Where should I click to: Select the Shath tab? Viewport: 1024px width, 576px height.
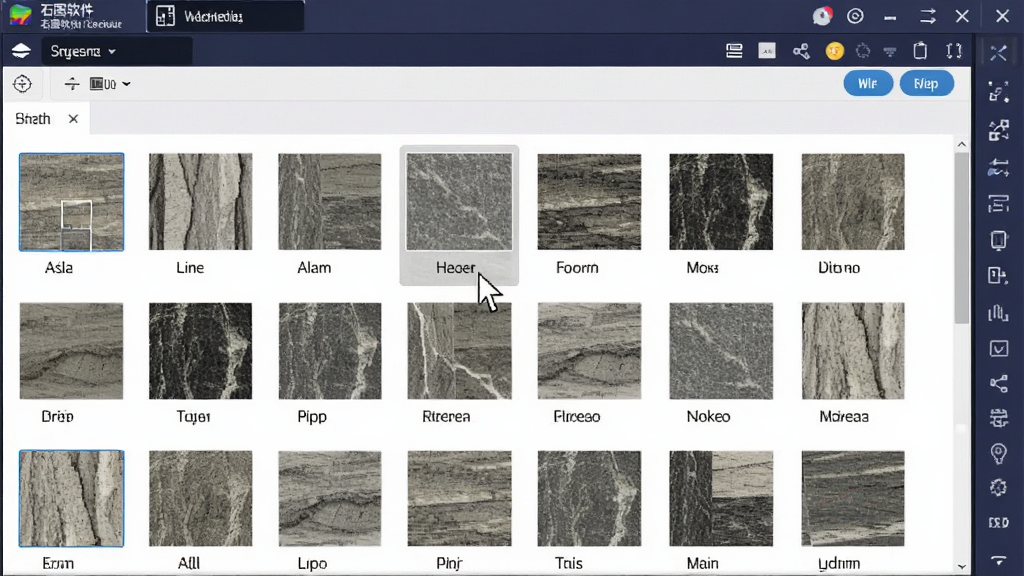pos(33,119)
